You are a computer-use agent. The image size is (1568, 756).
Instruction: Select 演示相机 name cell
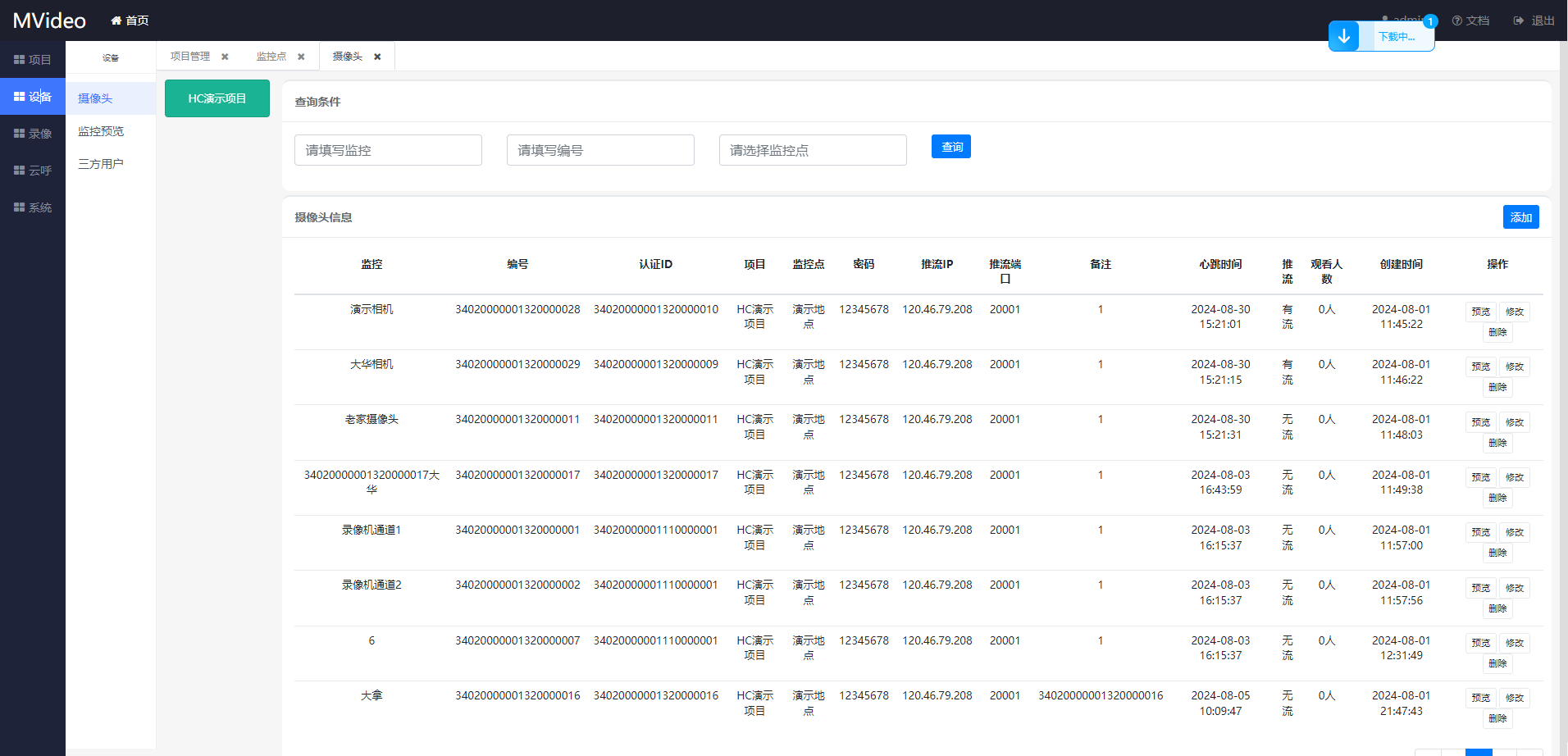[371, 309]
